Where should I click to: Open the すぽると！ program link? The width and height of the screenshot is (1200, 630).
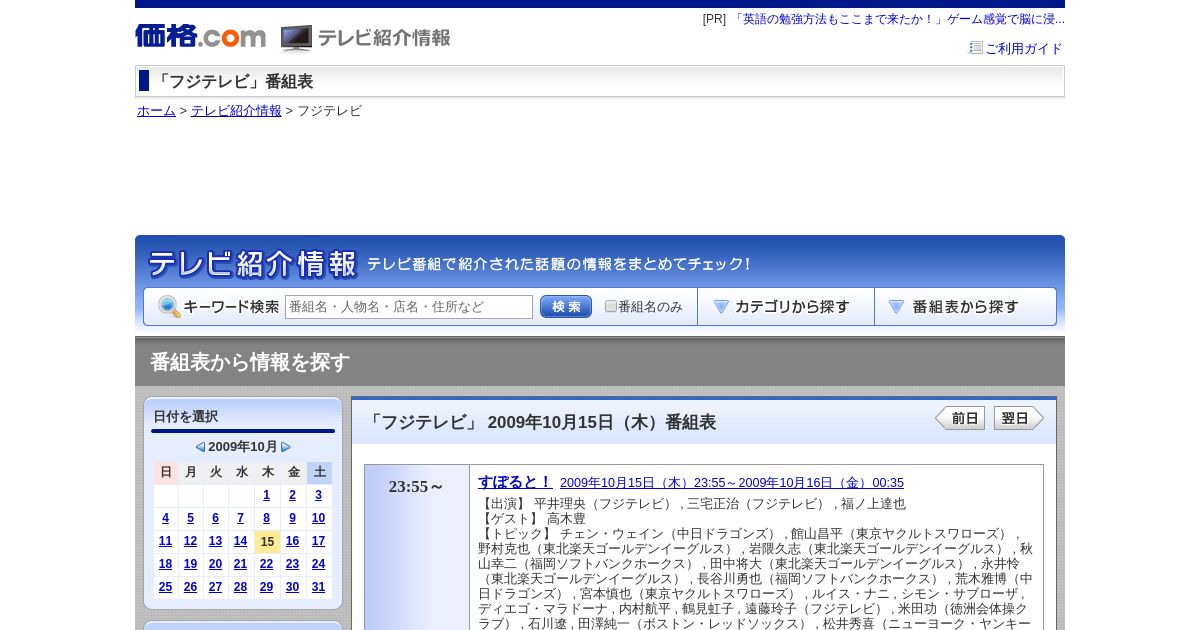[x=514, y=482]
